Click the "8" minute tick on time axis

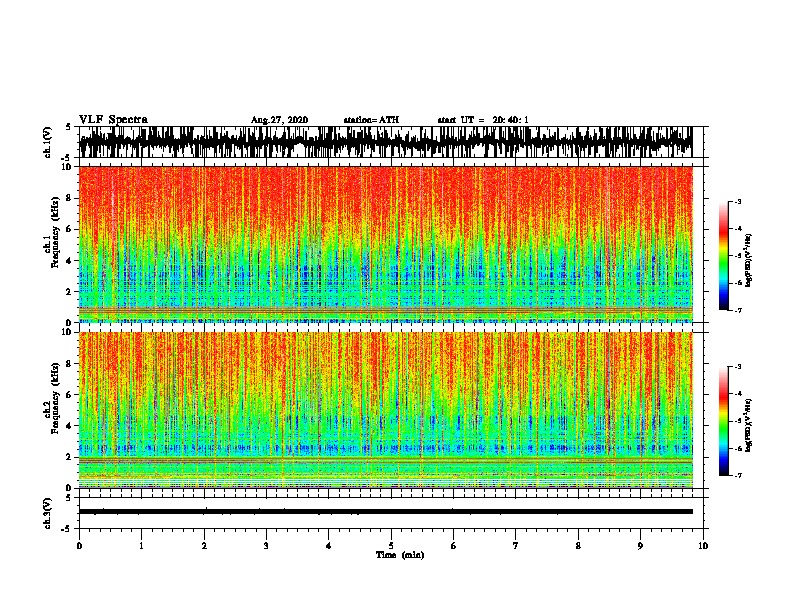(x=578, y=546)
